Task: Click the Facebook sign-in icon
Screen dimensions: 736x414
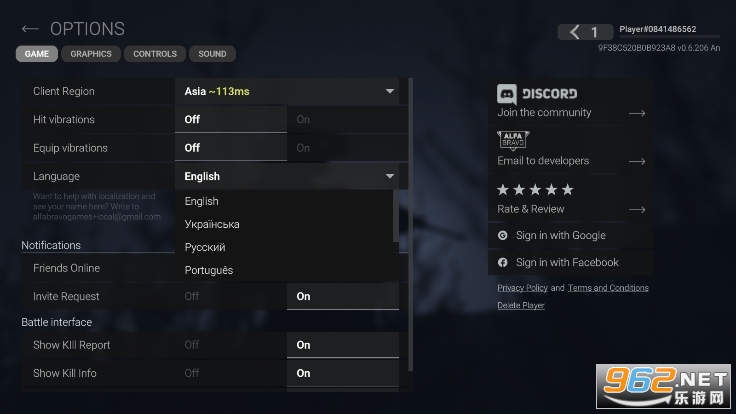Action: pos(503,263)
